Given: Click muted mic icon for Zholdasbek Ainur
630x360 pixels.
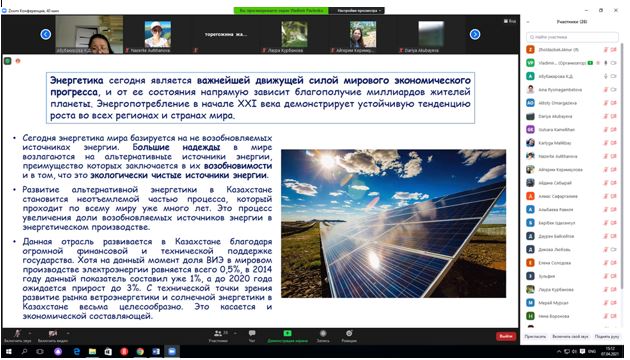Looking at the screenshot, I should (x=606, y=49).
